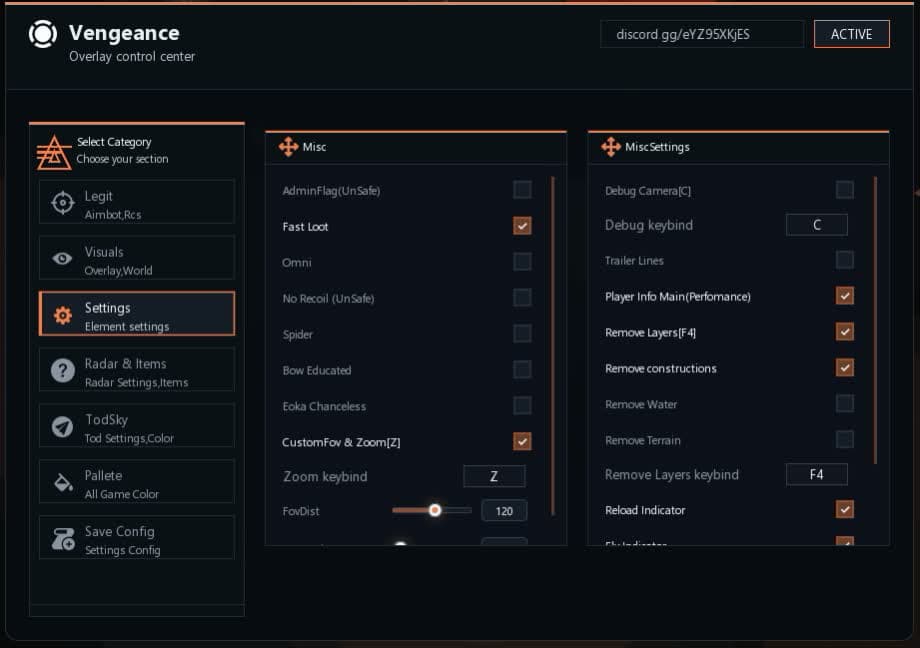The width and height of the screenshot is (920, 648).
Task: Click the Zoom keybind Z button
Action: [x=494, y=476]
